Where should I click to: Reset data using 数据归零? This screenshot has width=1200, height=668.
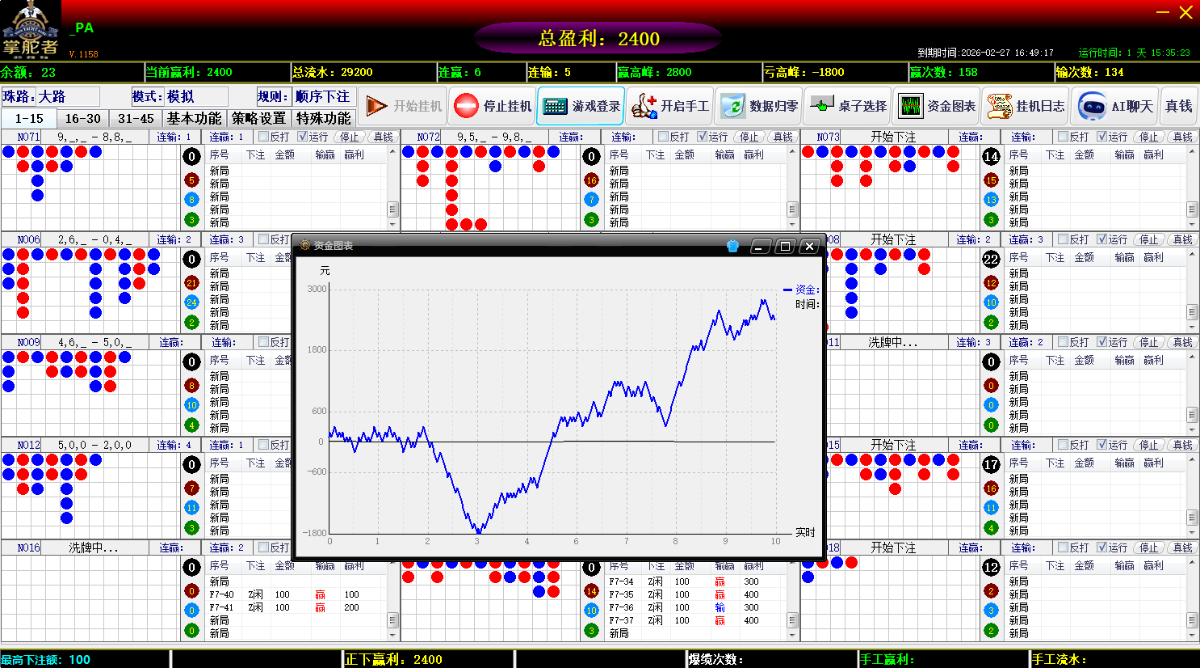point(759,106)
